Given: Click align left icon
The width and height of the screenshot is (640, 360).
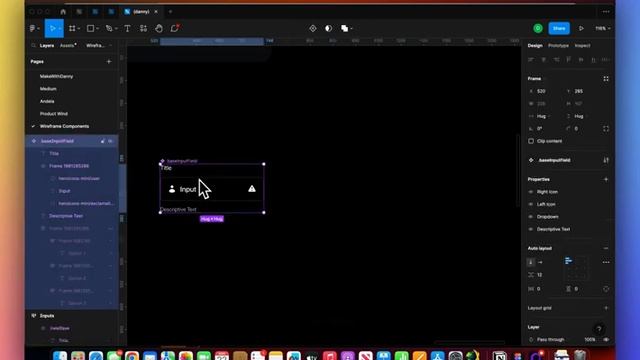Looking at the screenshot, I should coord(531,60).
